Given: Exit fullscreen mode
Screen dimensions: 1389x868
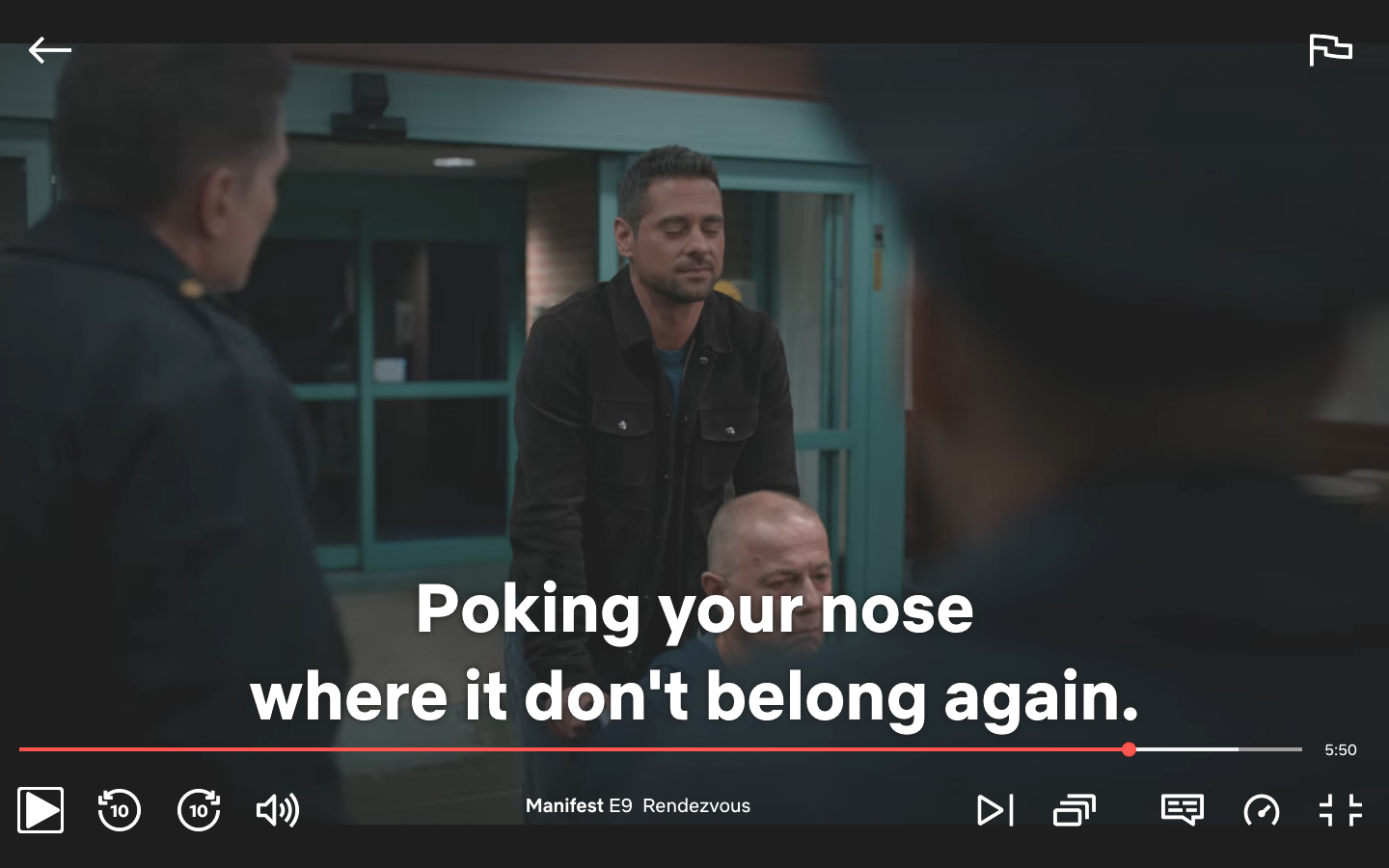Looking at the screenshot, I should click(x=1341, y=810).
